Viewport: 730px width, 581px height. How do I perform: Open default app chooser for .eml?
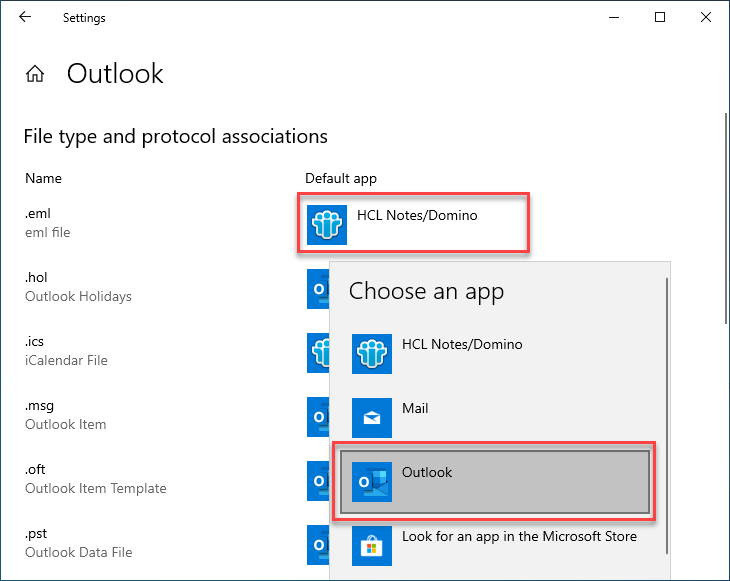(x=413, y=223)
